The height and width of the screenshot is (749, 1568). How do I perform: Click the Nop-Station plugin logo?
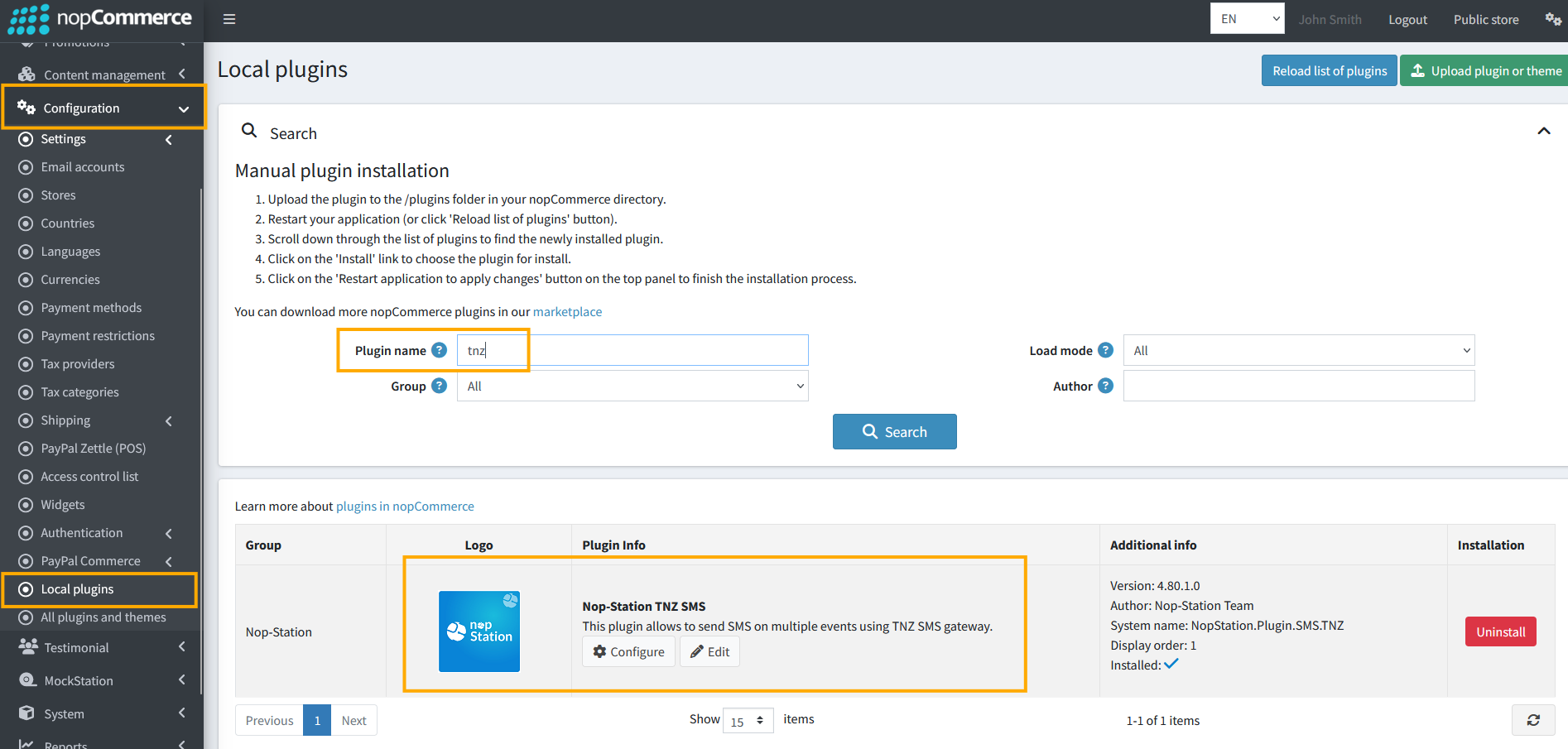(x=479, y=631)
